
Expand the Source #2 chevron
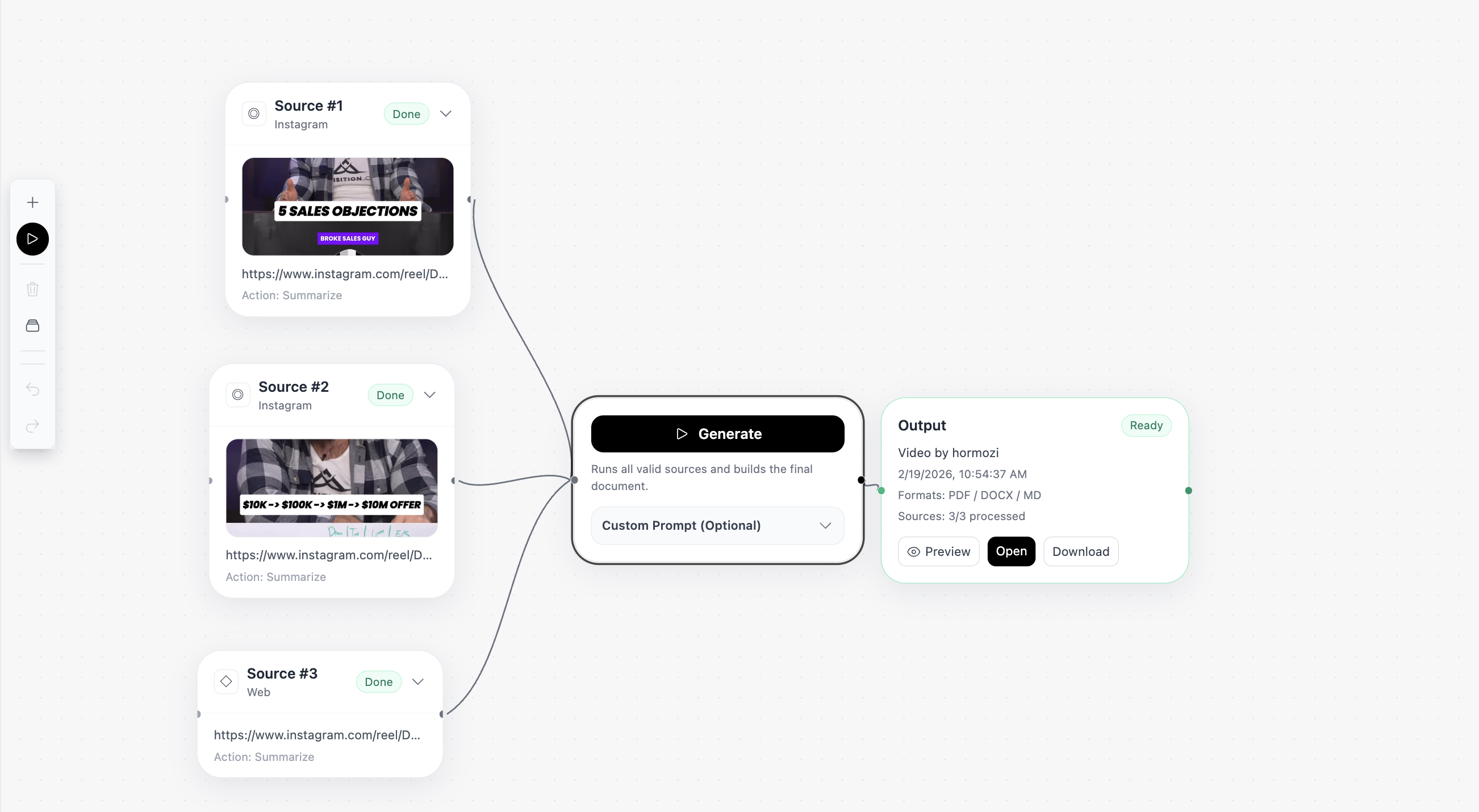(430, 395)
